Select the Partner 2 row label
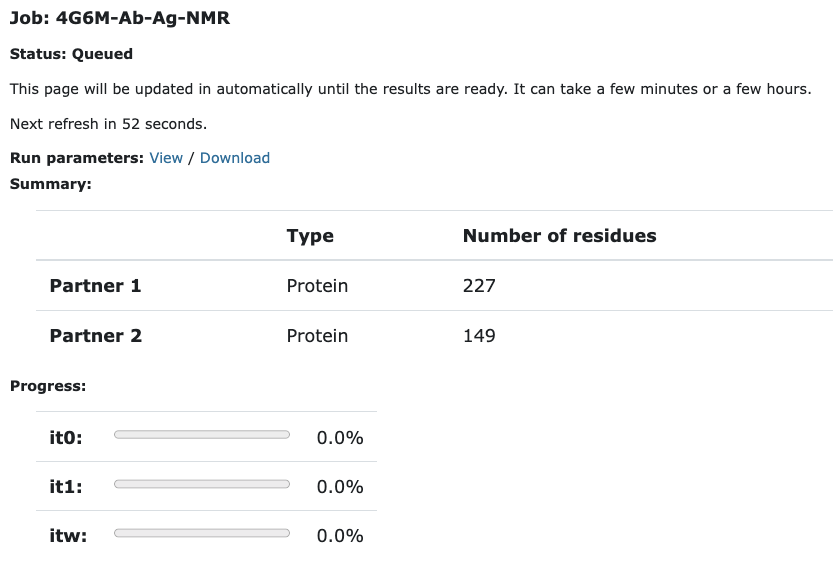Image resolution: width=833 pixels, height=569 pixels. (x=96, y=336)
